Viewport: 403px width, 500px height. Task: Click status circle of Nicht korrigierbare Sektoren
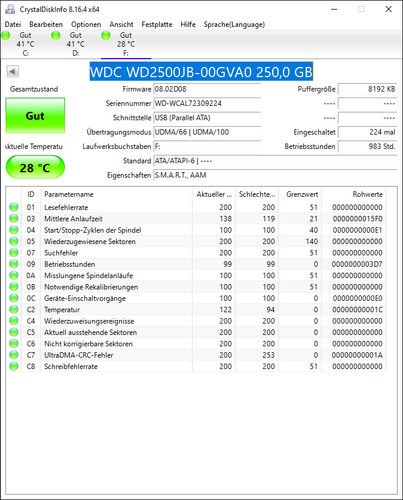(14, 343)
